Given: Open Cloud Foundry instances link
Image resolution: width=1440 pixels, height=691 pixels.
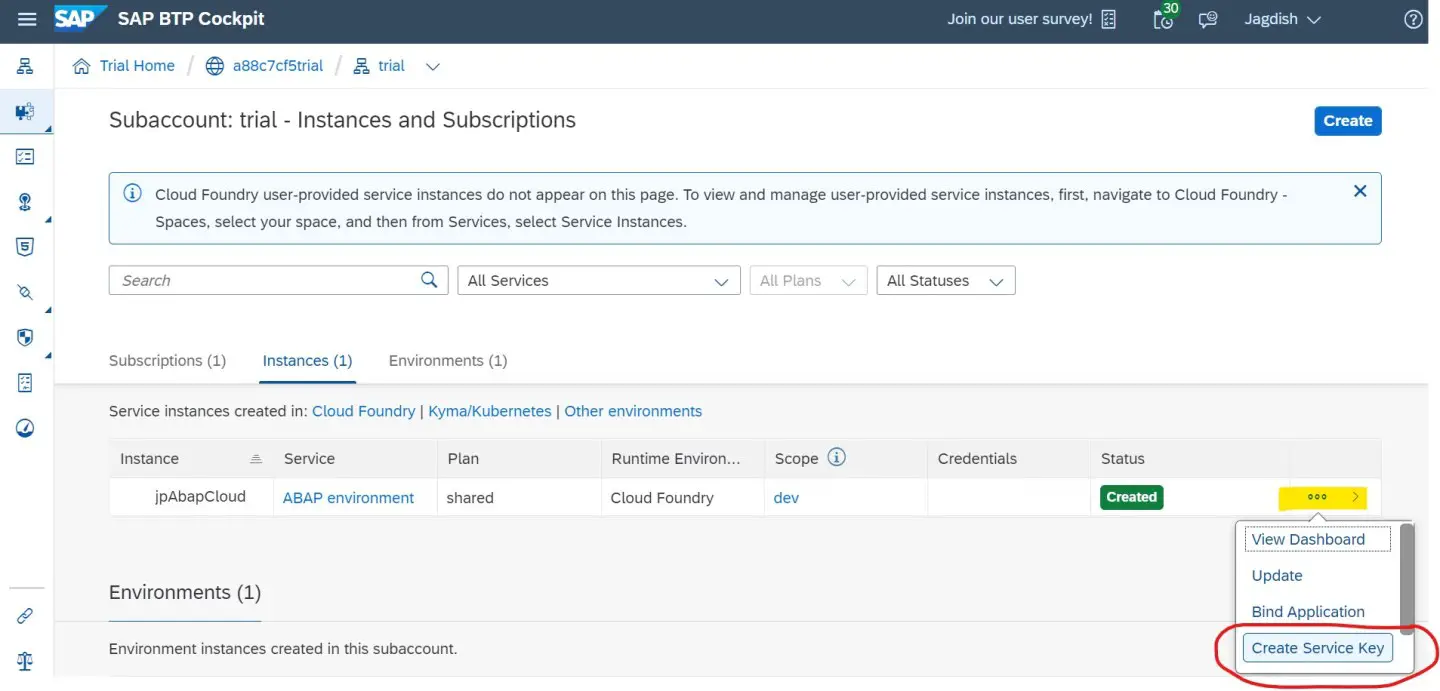Looking at the screenshot, I should [x=364, y=411].
